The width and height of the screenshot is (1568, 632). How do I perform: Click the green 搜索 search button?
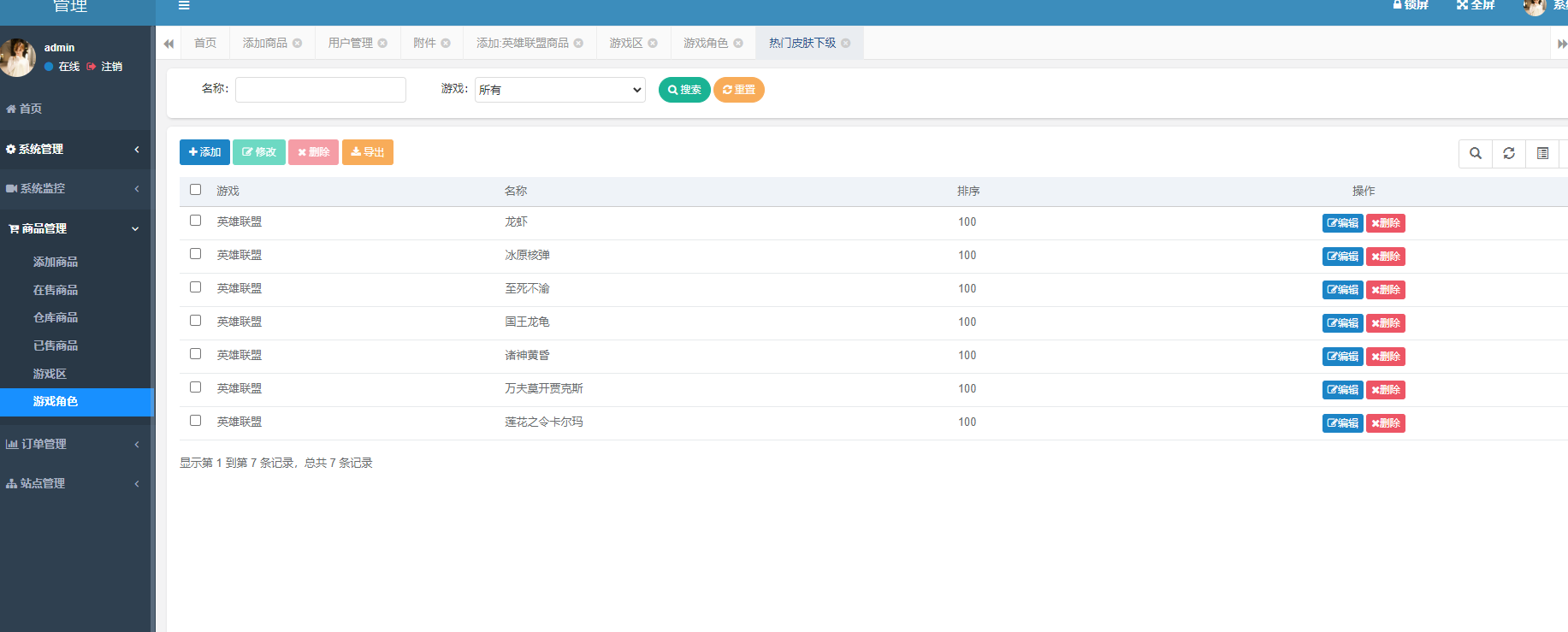pos(684,90)
